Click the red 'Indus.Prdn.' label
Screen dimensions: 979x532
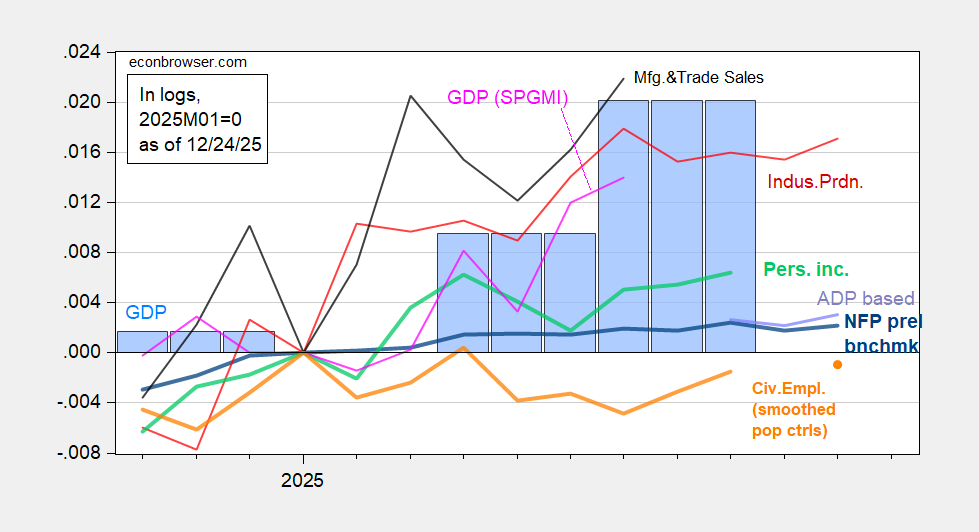(815, 182)
